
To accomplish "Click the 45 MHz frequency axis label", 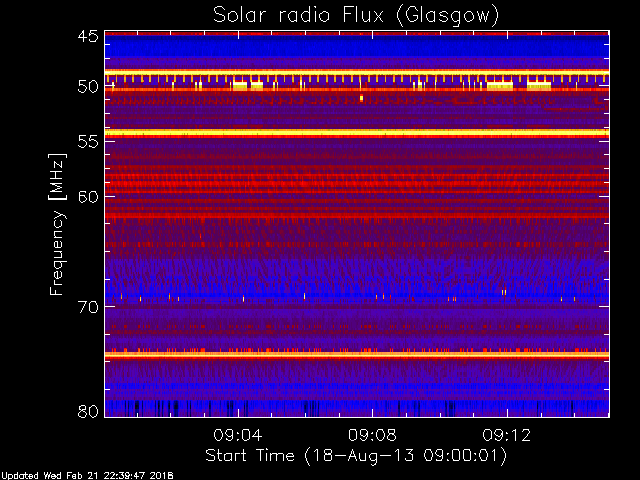I will pyautogui.click(x=88, y=36).
